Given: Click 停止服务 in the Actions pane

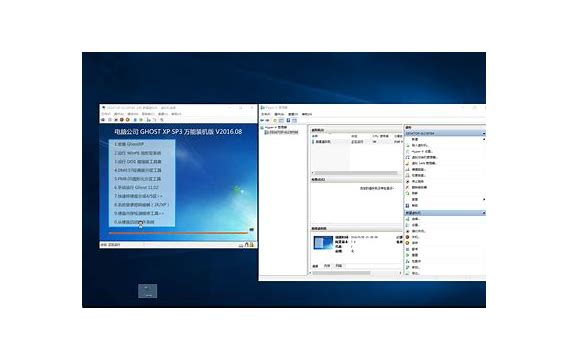Looking at the screenshot, I should click(418, 181).
